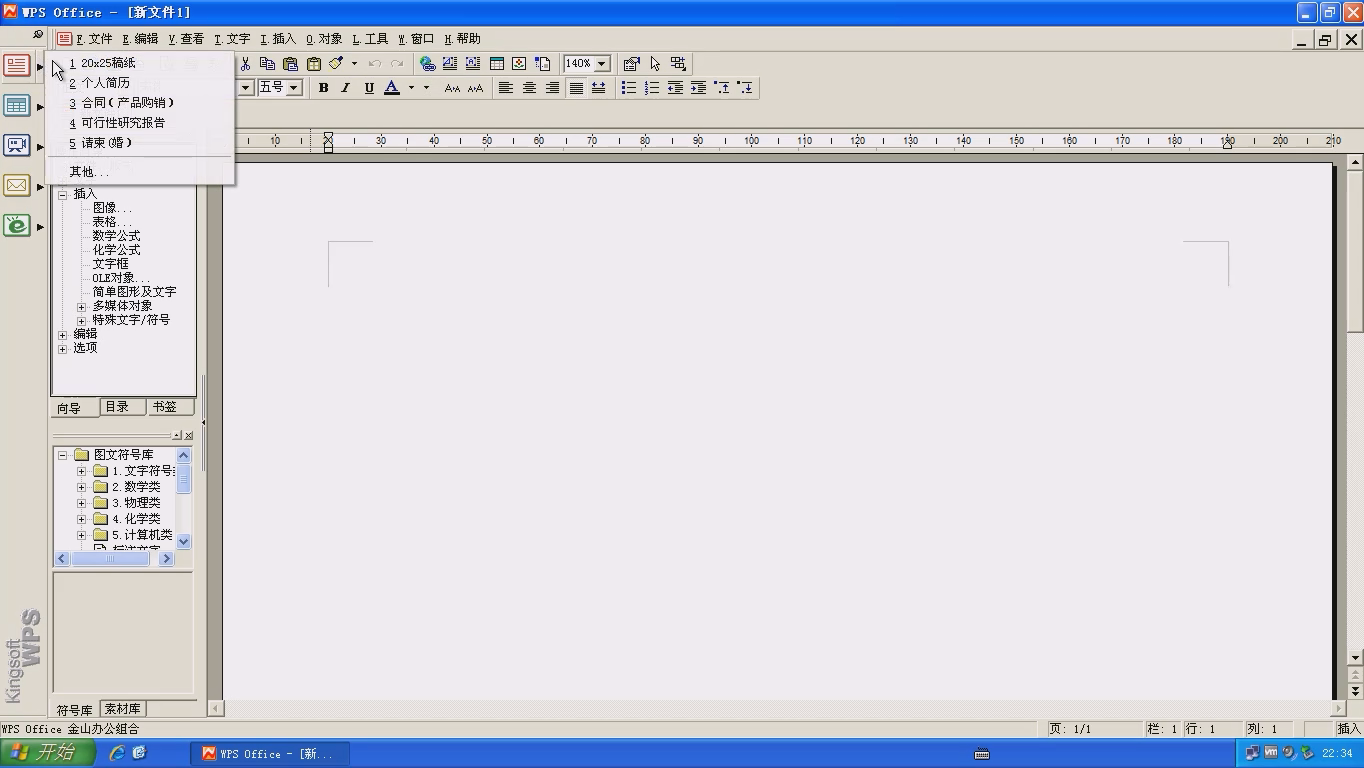Set center text alignment
1364x768 pixels.
[529, 88]
